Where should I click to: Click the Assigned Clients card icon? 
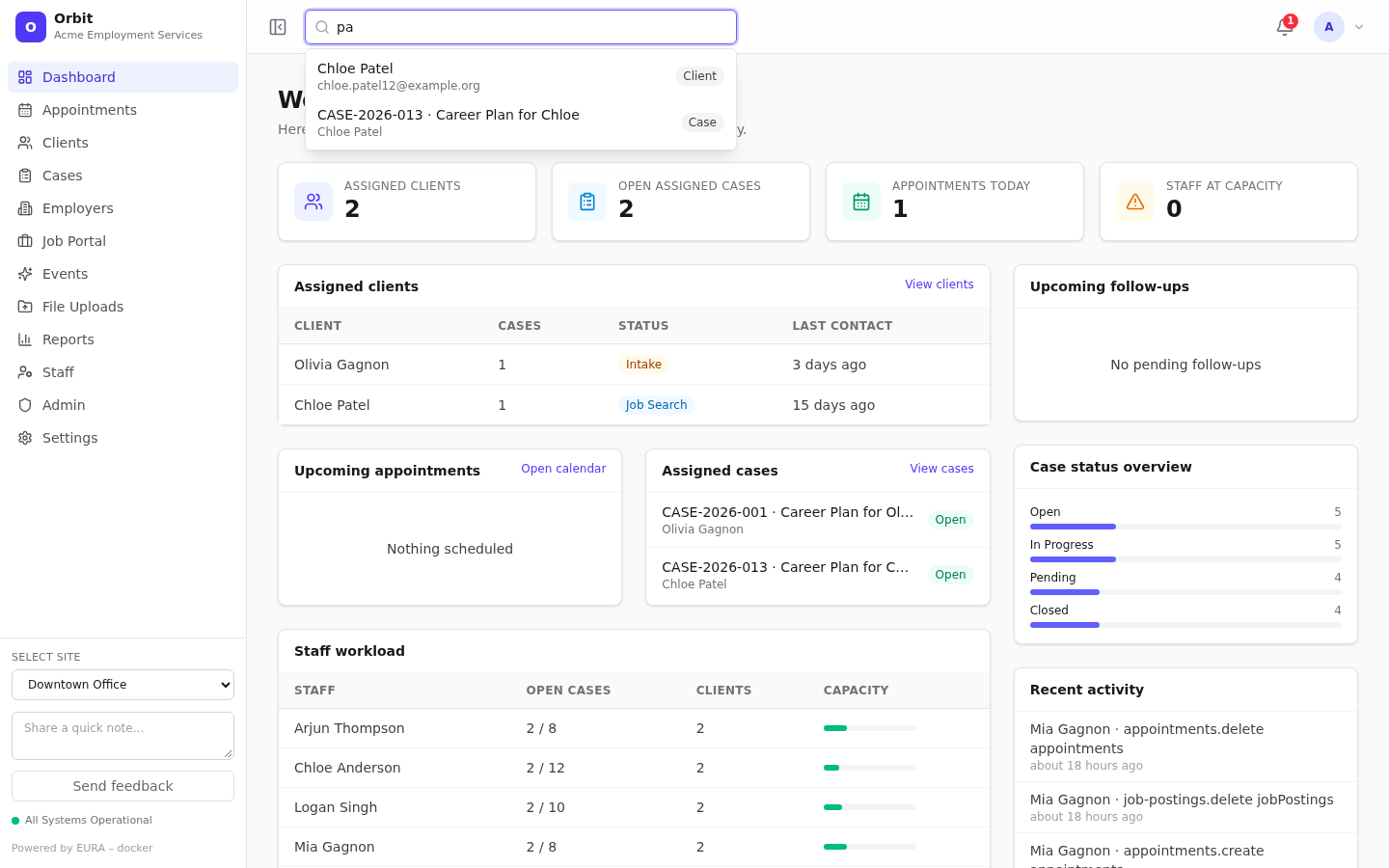tap(313, 202)
